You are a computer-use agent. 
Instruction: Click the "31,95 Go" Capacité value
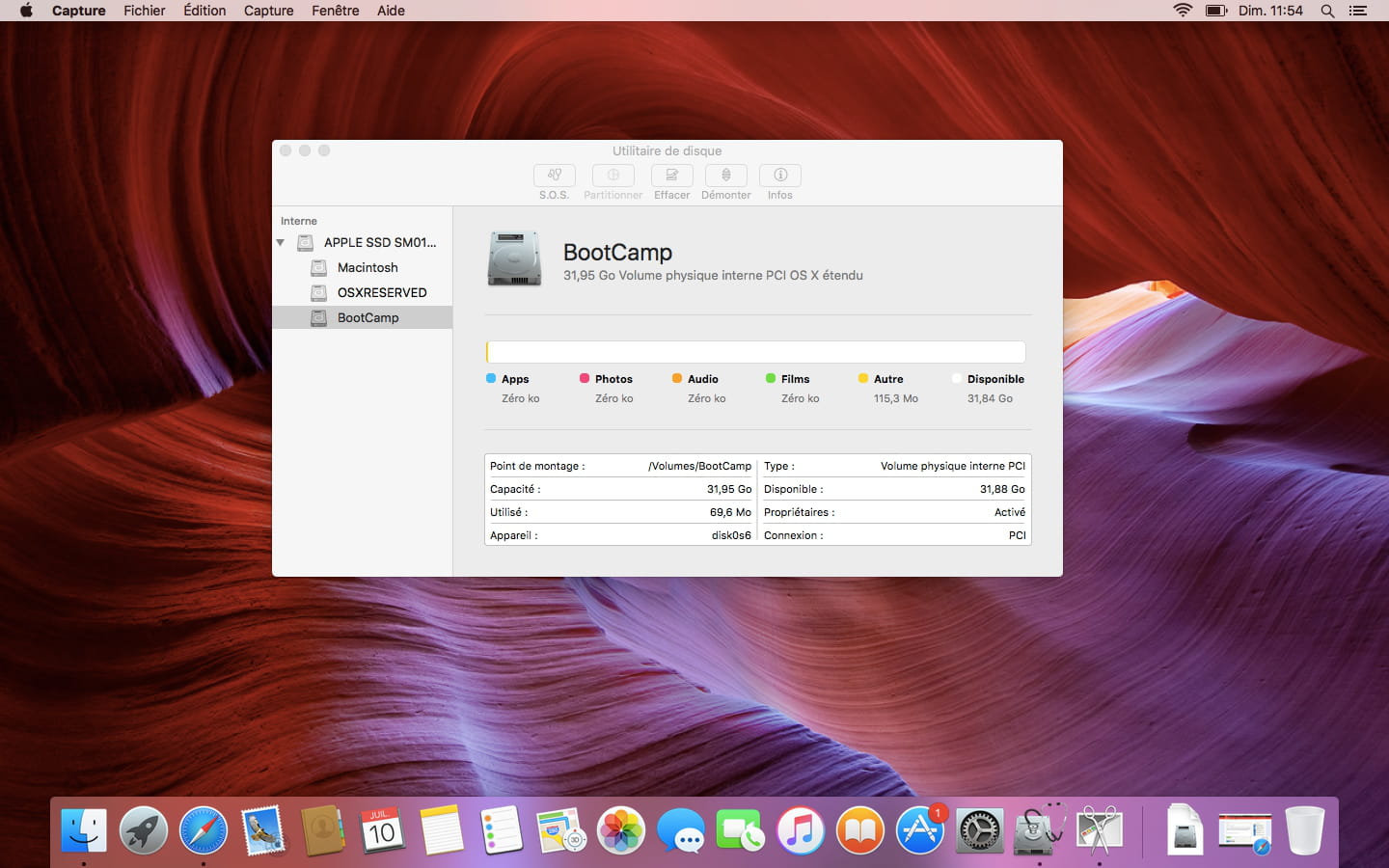click(x=729, y=489)
